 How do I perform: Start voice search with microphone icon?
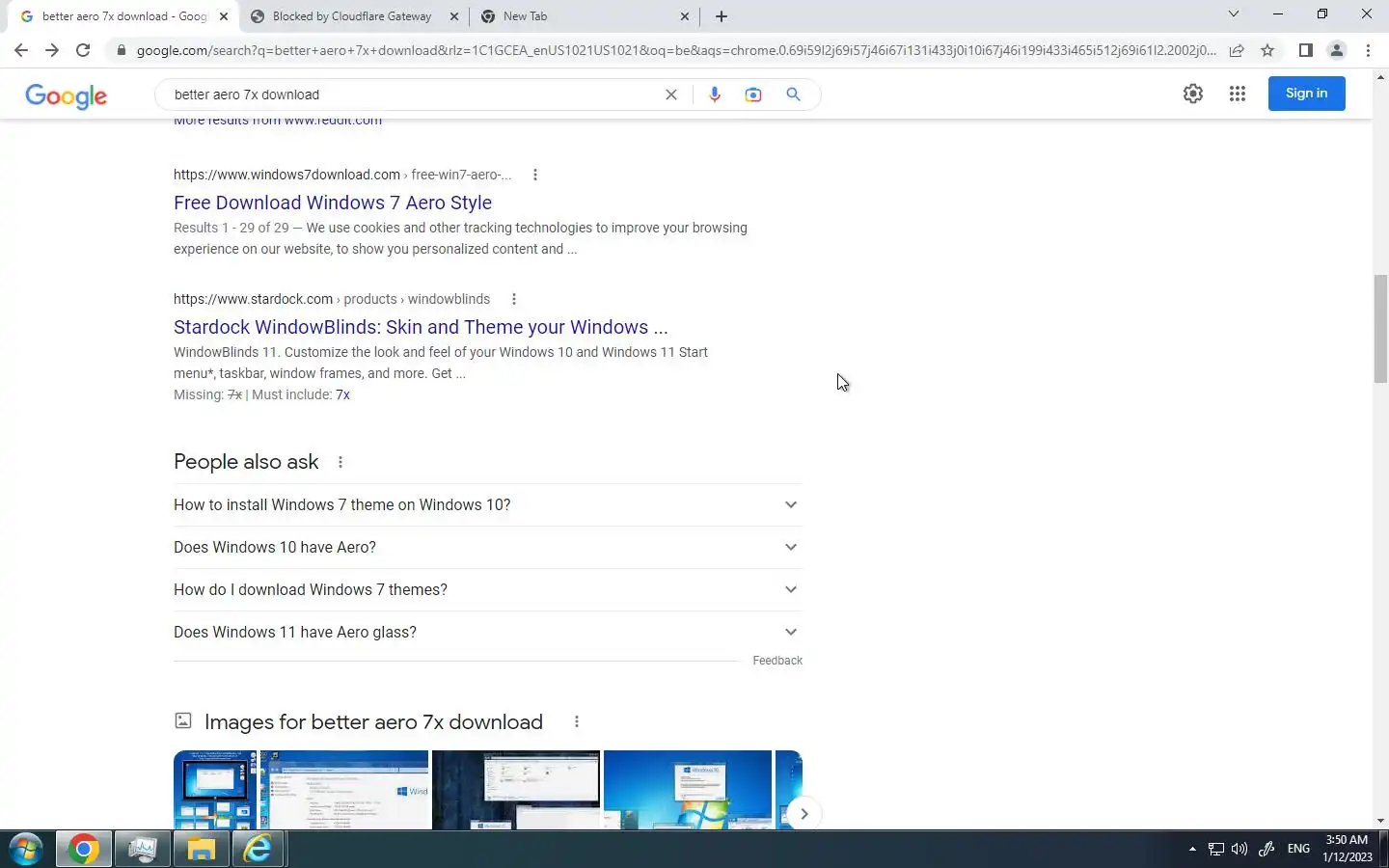(x=715, y=95)
